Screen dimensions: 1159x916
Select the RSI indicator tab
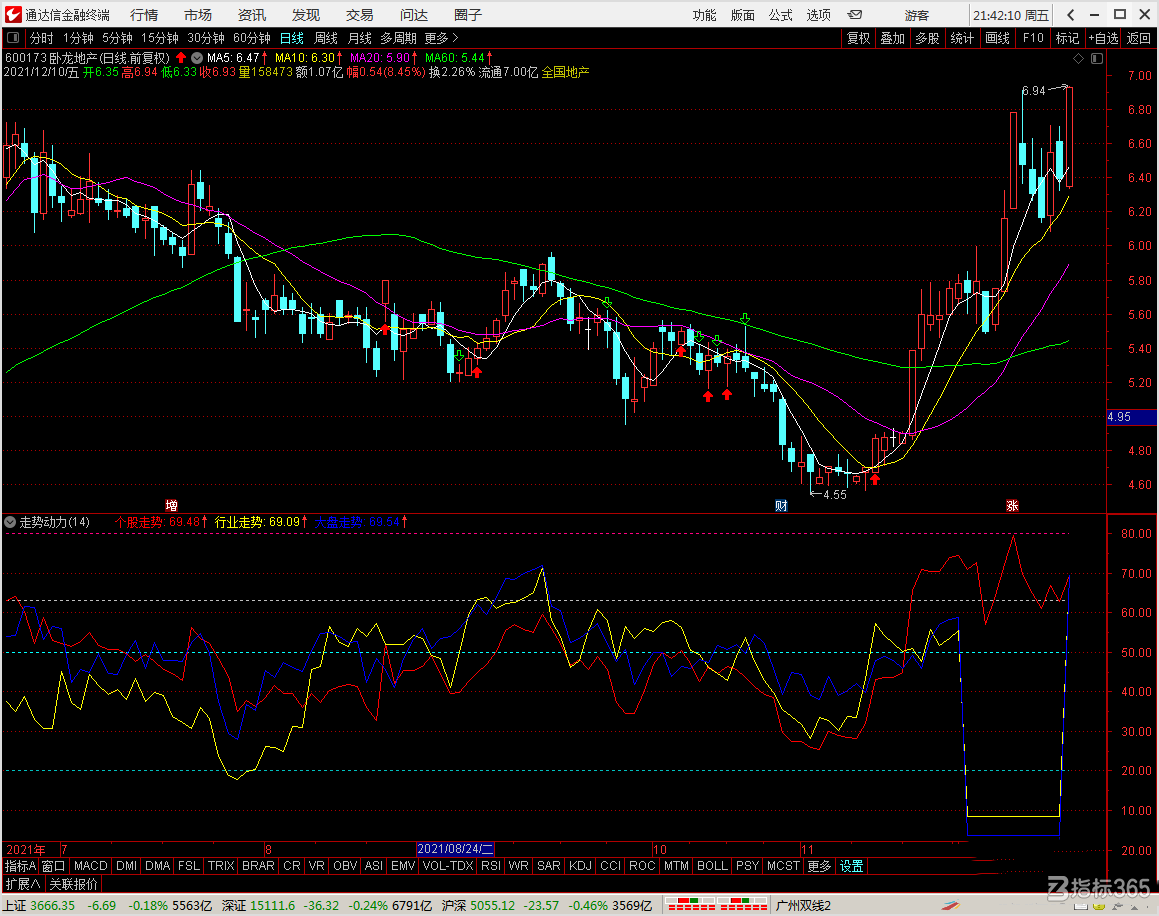click(x=491, y=866)
